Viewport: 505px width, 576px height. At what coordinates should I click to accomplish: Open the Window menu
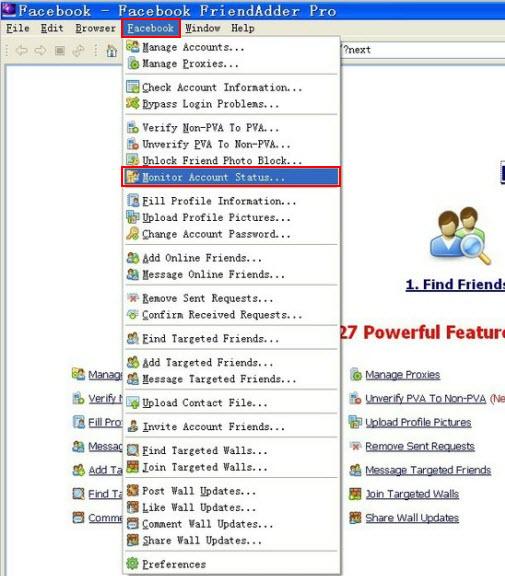(x=202, y=28)
